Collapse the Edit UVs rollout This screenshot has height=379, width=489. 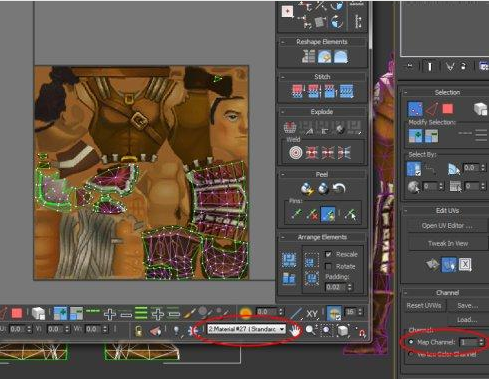(x=406, y=211)
